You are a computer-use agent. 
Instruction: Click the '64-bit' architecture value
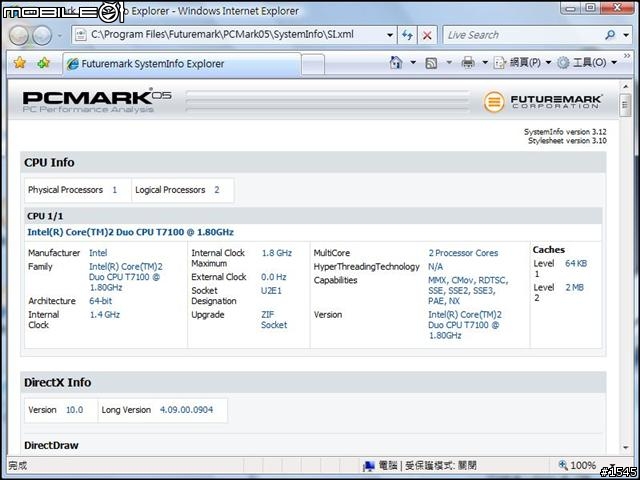click(100, 301)
